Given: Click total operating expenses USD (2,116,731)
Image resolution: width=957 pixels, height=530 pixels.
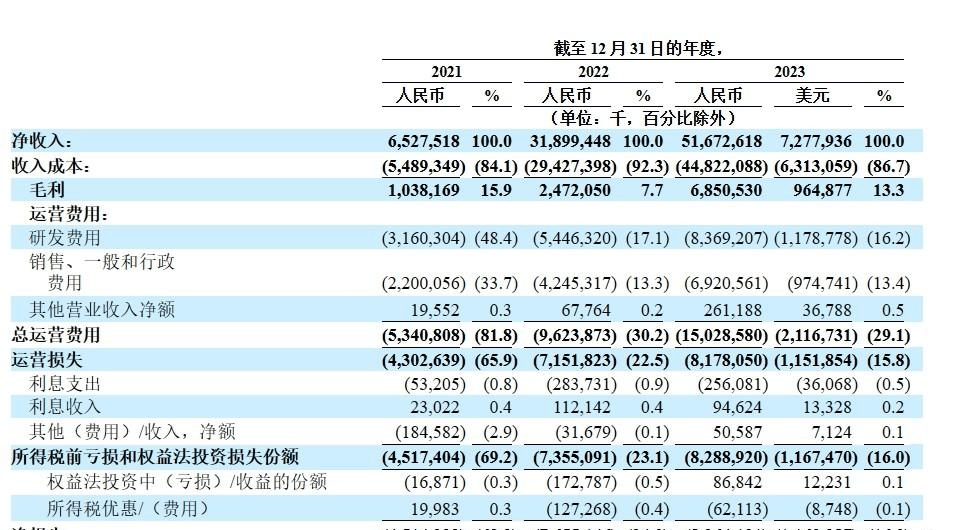Looking at the screenshot, I should tap(815, 335).
